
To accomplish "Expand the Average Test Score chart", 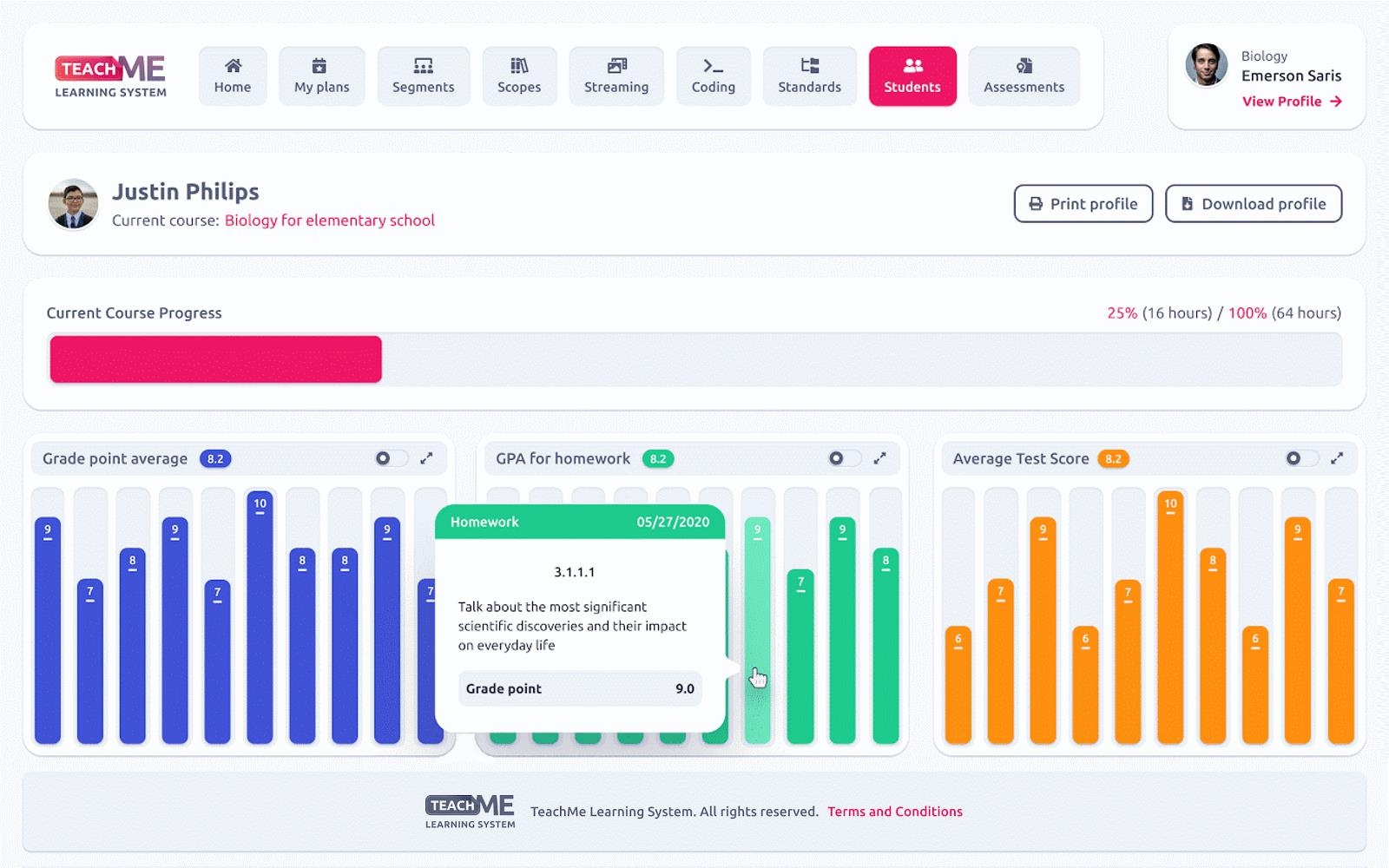I will point(1337,458).
